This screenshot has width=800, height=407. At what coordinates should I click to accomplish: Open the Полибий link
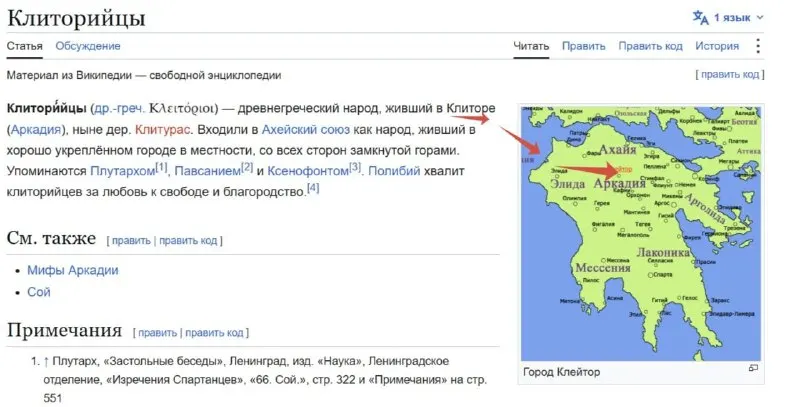[394, 171]
